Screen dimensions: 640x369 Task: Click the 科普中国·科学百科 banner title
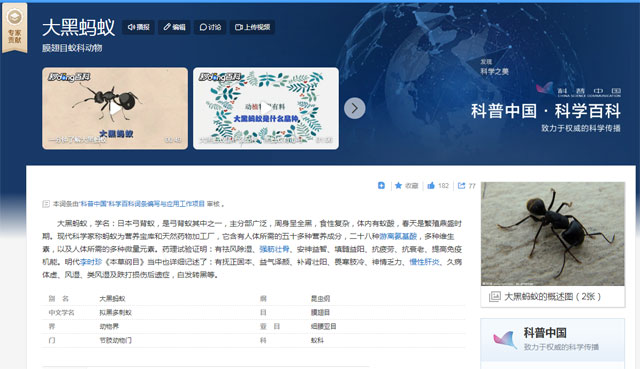pyautogui.click(x=545, y=111)
